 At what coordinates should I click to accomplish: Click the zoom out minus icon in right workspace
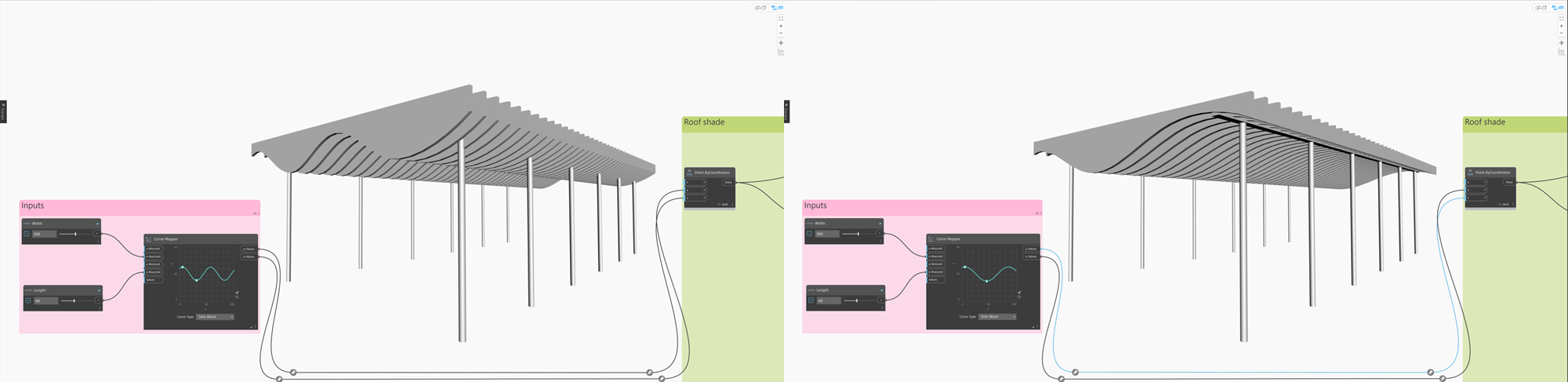click(1561, 34)
